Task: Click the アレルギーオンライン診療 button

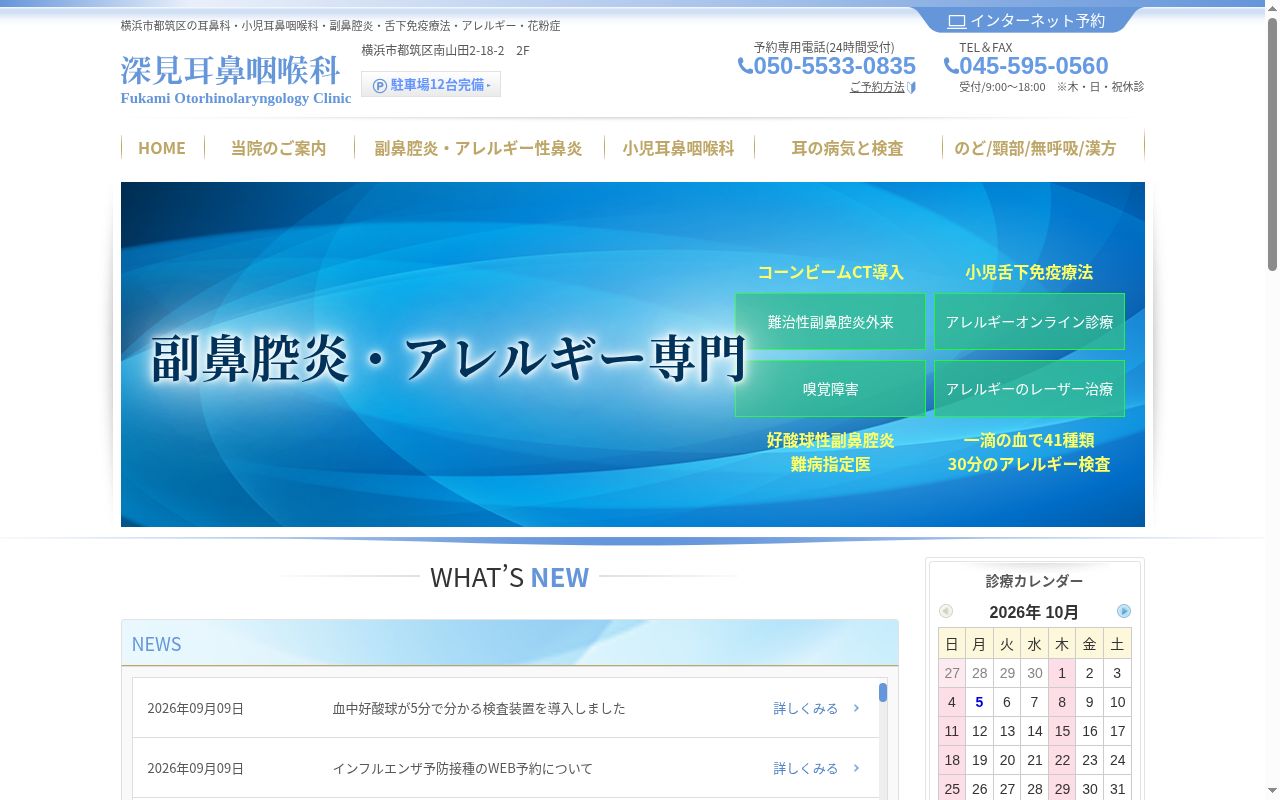Action: point(1029,322)
